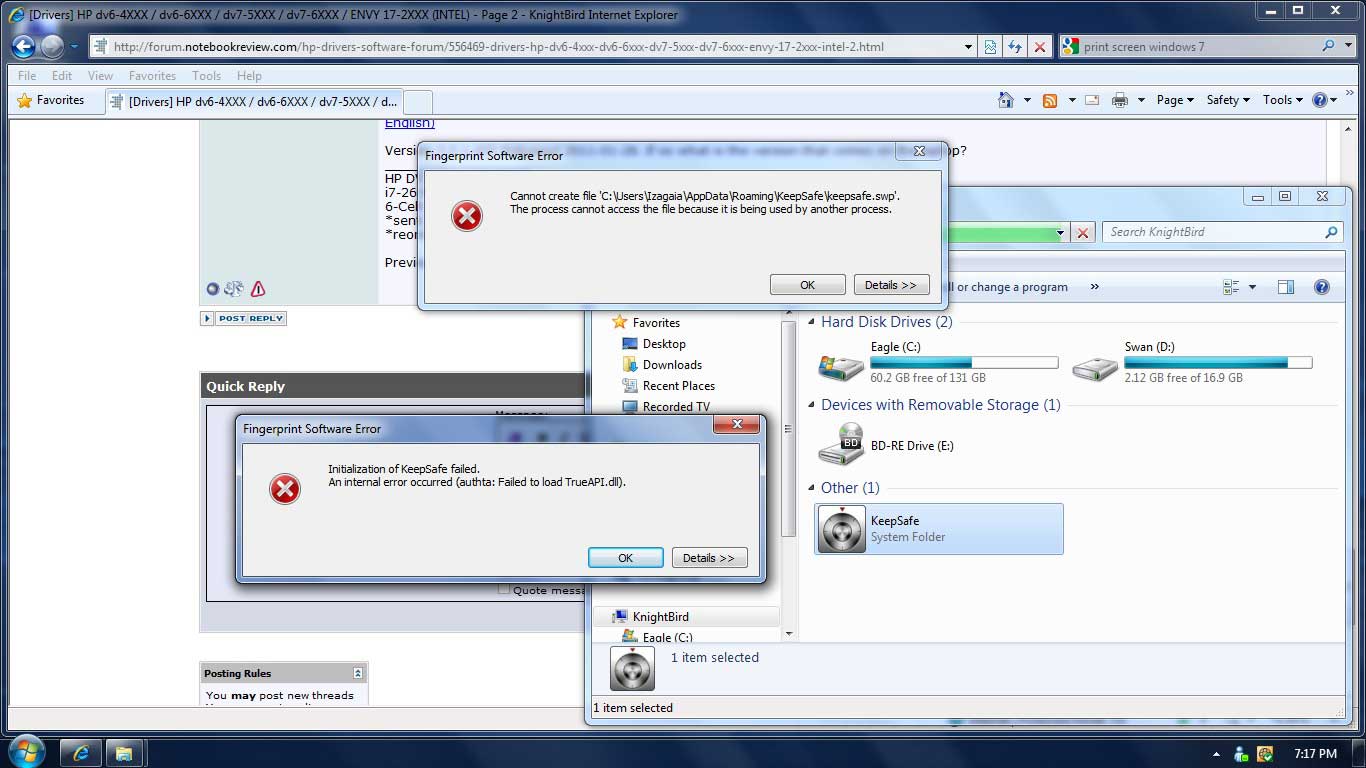1366x768 pixels.
Task: Click Details >> in the keepsafe.swp error dialog
Action: (891, 285)
